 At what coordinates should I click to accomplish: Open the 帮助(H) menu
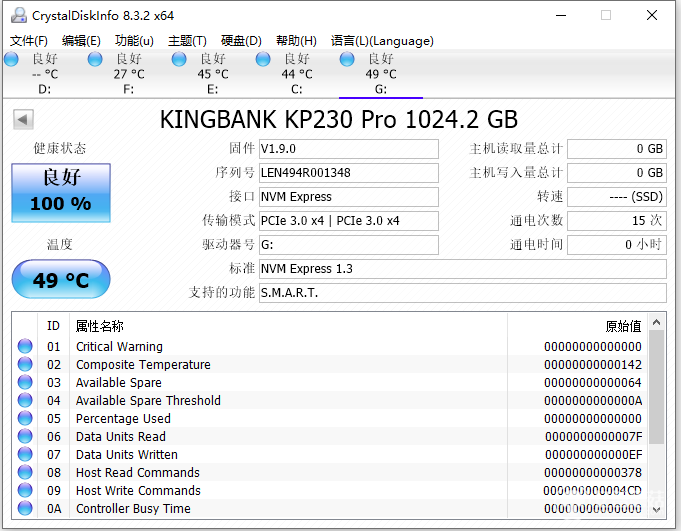[x=296, y=41]
